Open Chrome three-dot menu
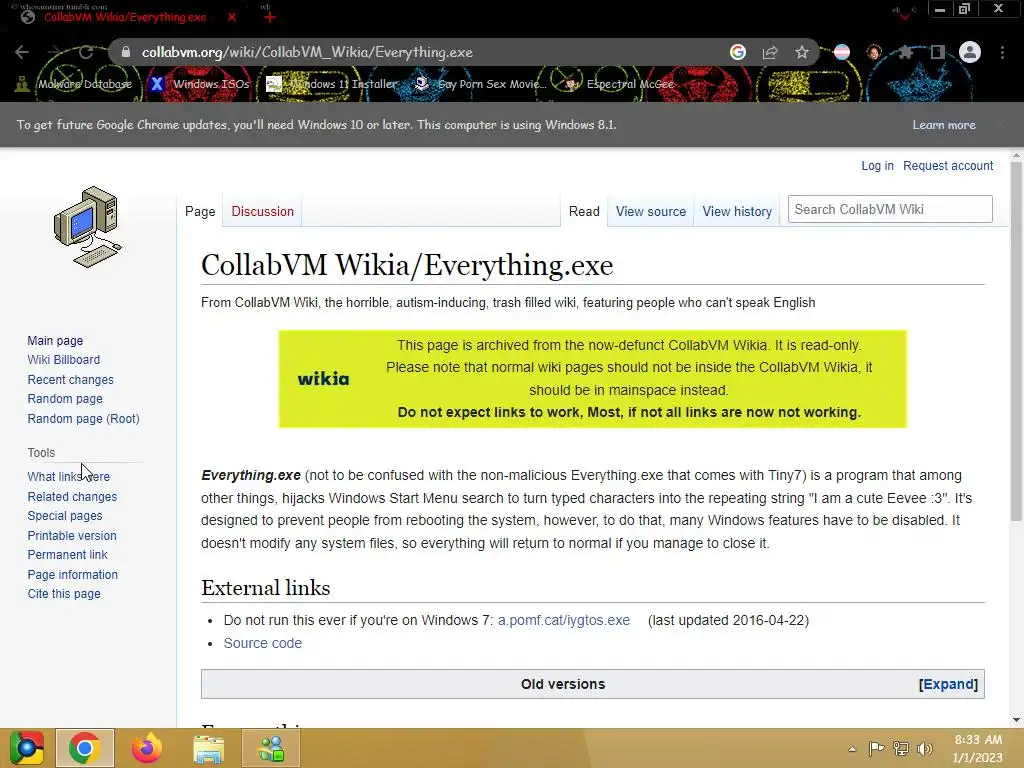1024x768 pixels. 1002,52
